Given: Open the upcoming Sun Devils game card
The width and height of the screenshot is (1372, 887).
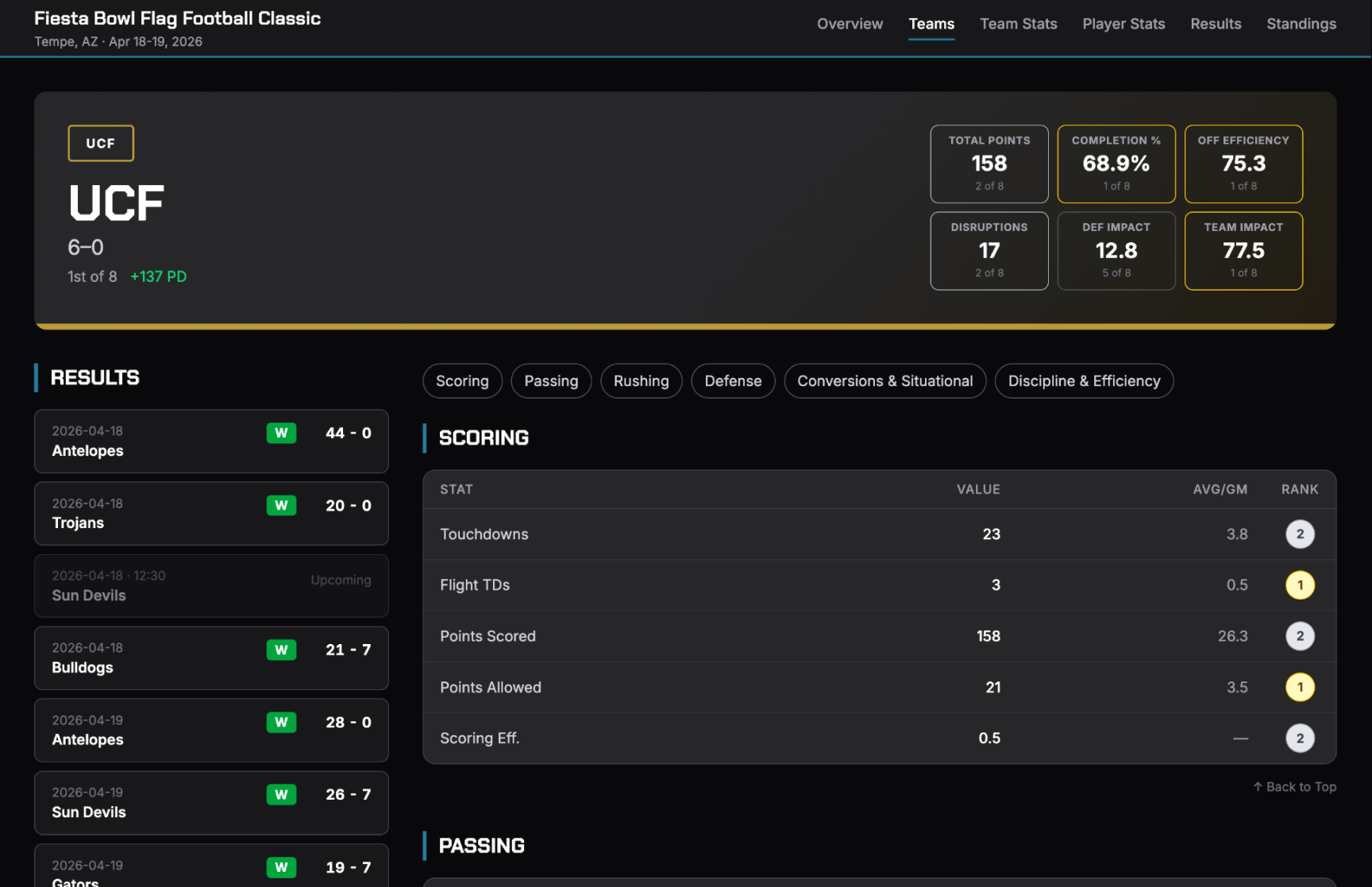Looking at the screenshot, I should point(211,586).
